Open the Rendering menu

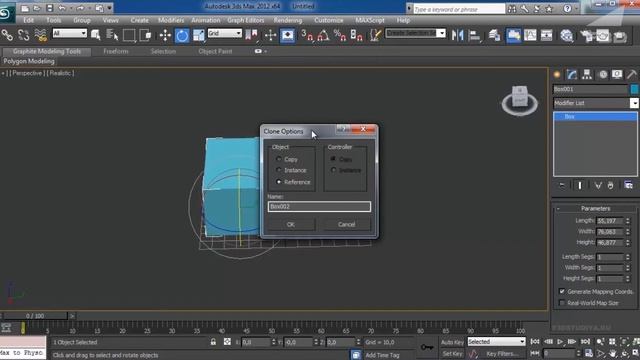288,20
